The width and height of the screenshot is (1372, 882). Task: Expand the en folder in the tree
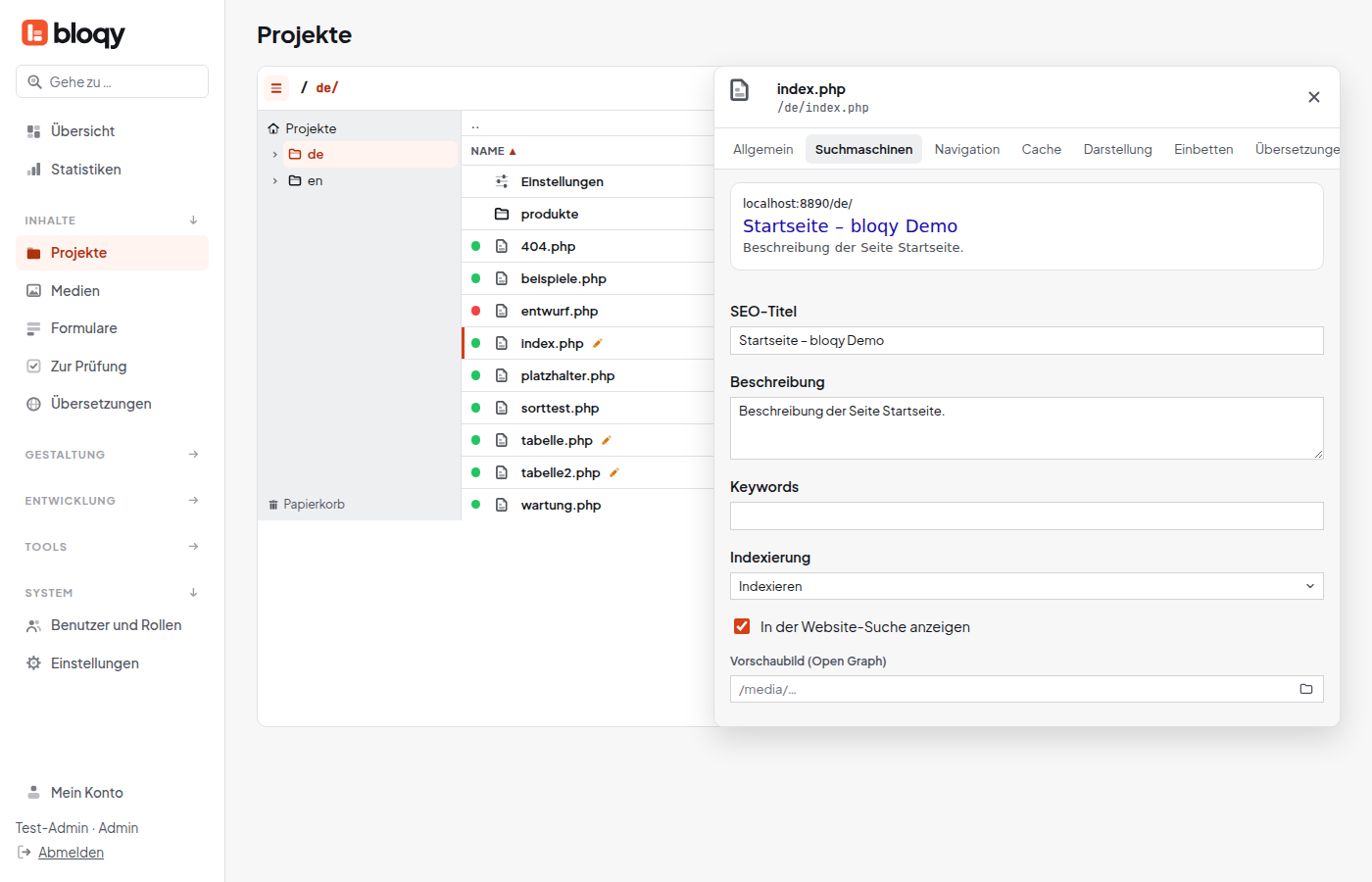point(274,181)
